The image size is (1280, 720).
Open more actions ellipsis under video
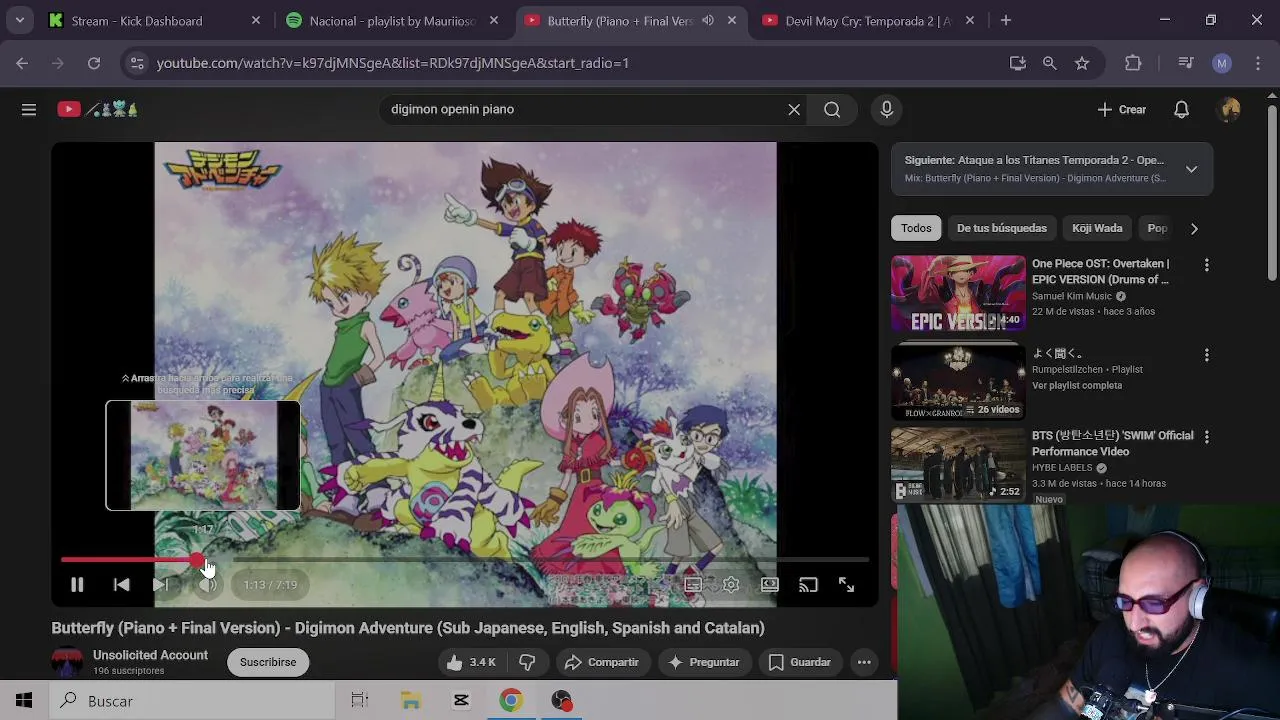click(864, 662)
